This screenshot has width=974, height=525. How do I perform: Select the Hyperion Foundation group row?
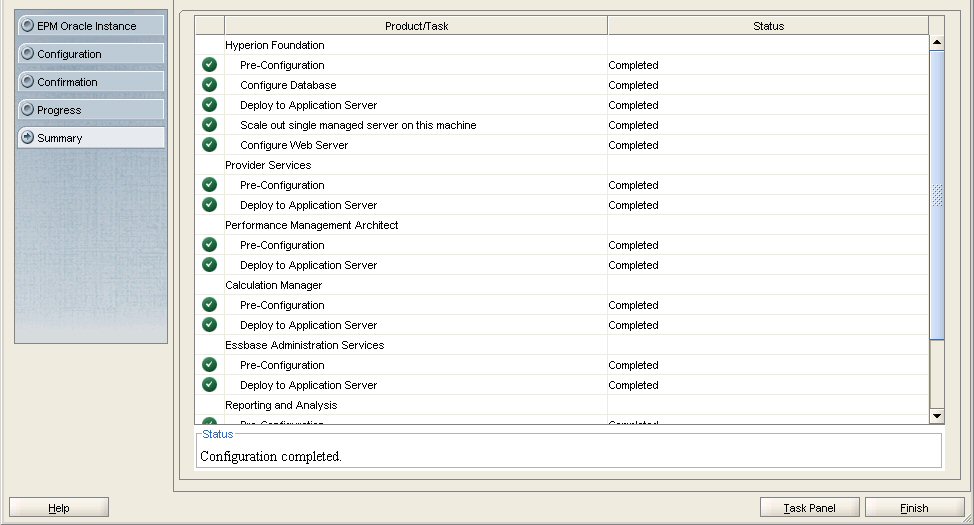(x=562, y=45)
